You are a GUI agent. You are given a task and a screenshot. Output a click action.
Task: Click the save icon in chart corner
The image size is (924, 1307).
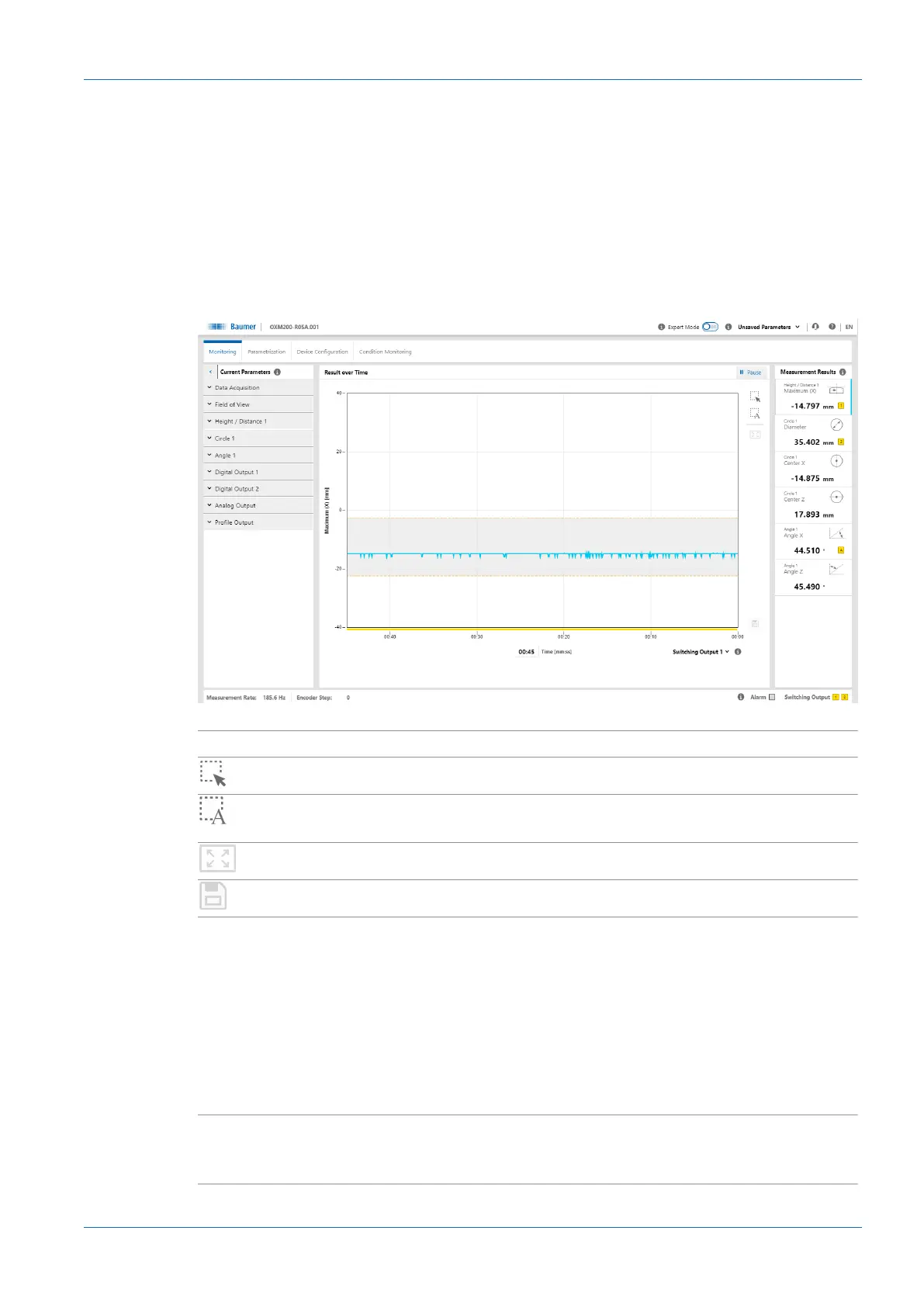(x=755, y=623)
